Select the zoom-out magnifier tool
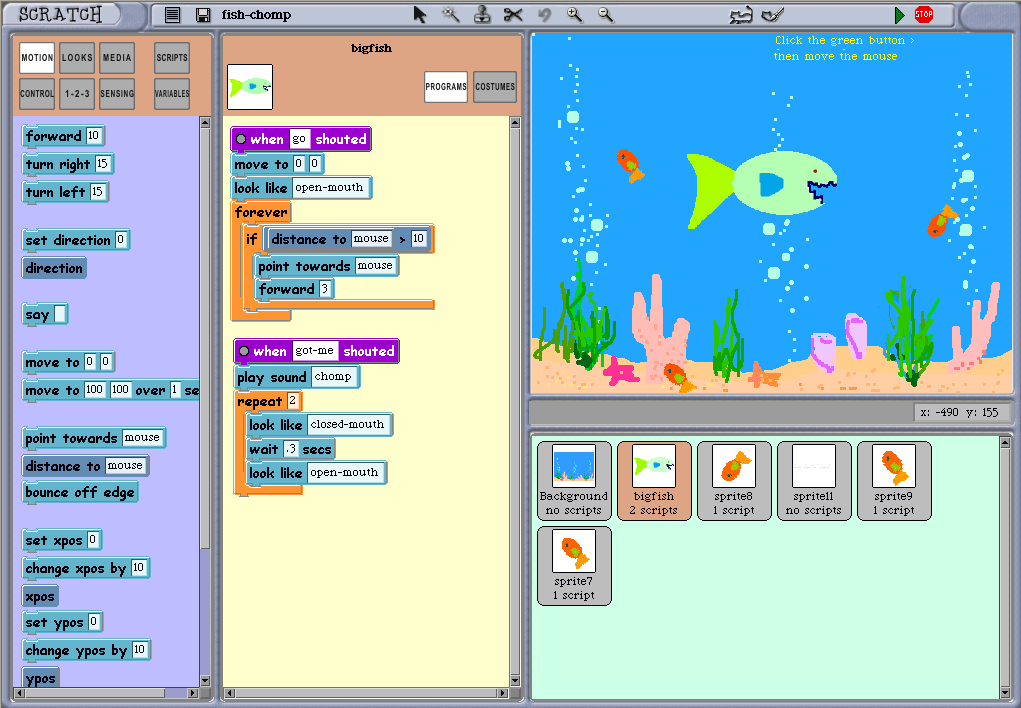The height and width of the screenshot is (708, 1021). click(605, 14)
